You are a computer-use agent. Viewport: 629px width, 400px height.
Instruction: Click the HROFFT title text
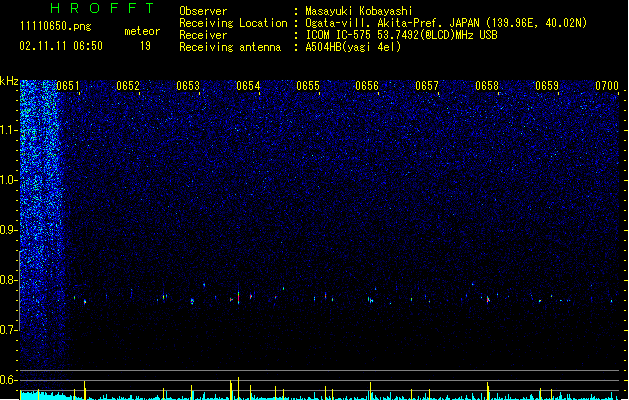[102, 8]
